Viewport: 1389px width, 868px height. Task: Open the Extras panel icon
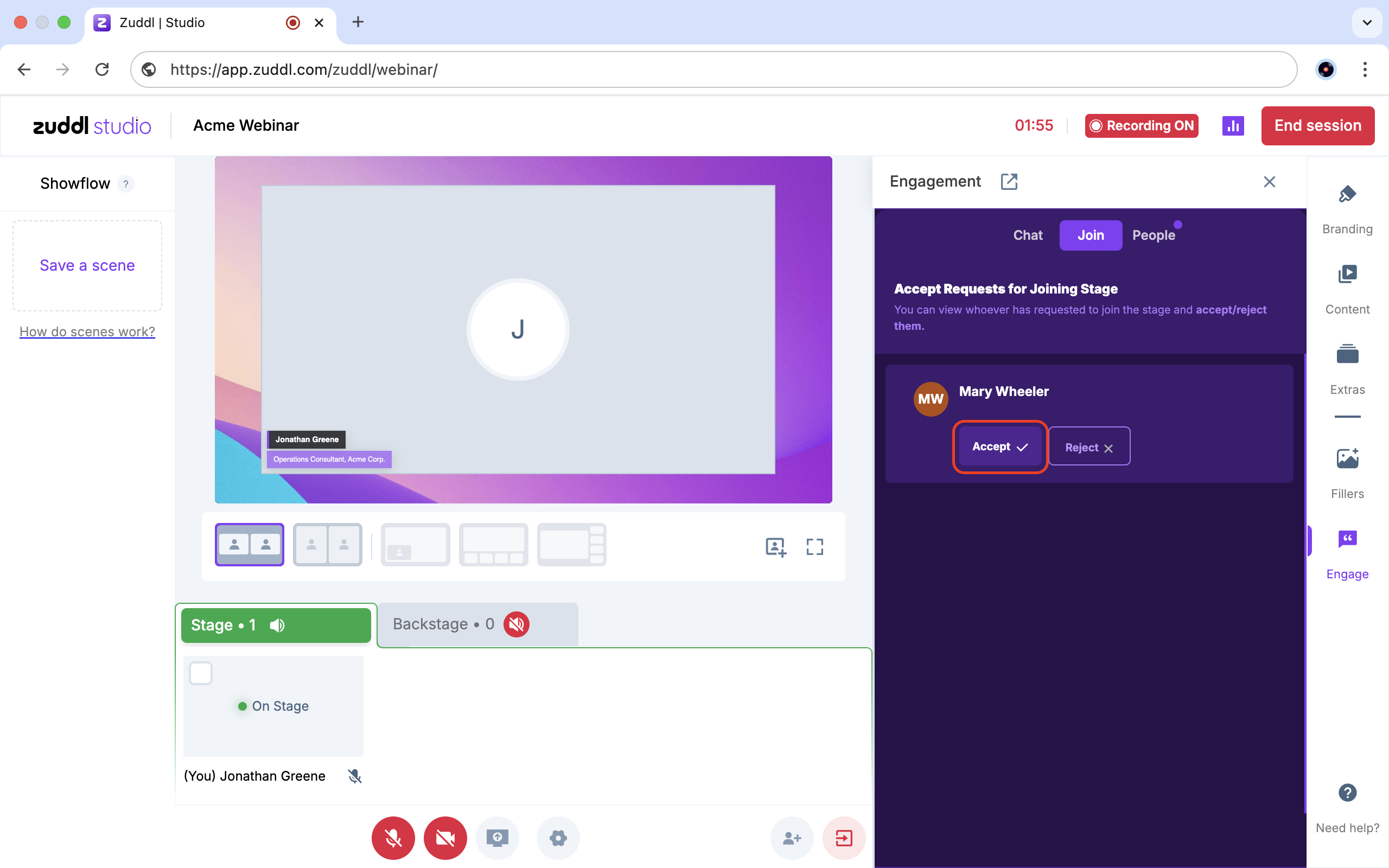pos(1347,355)
